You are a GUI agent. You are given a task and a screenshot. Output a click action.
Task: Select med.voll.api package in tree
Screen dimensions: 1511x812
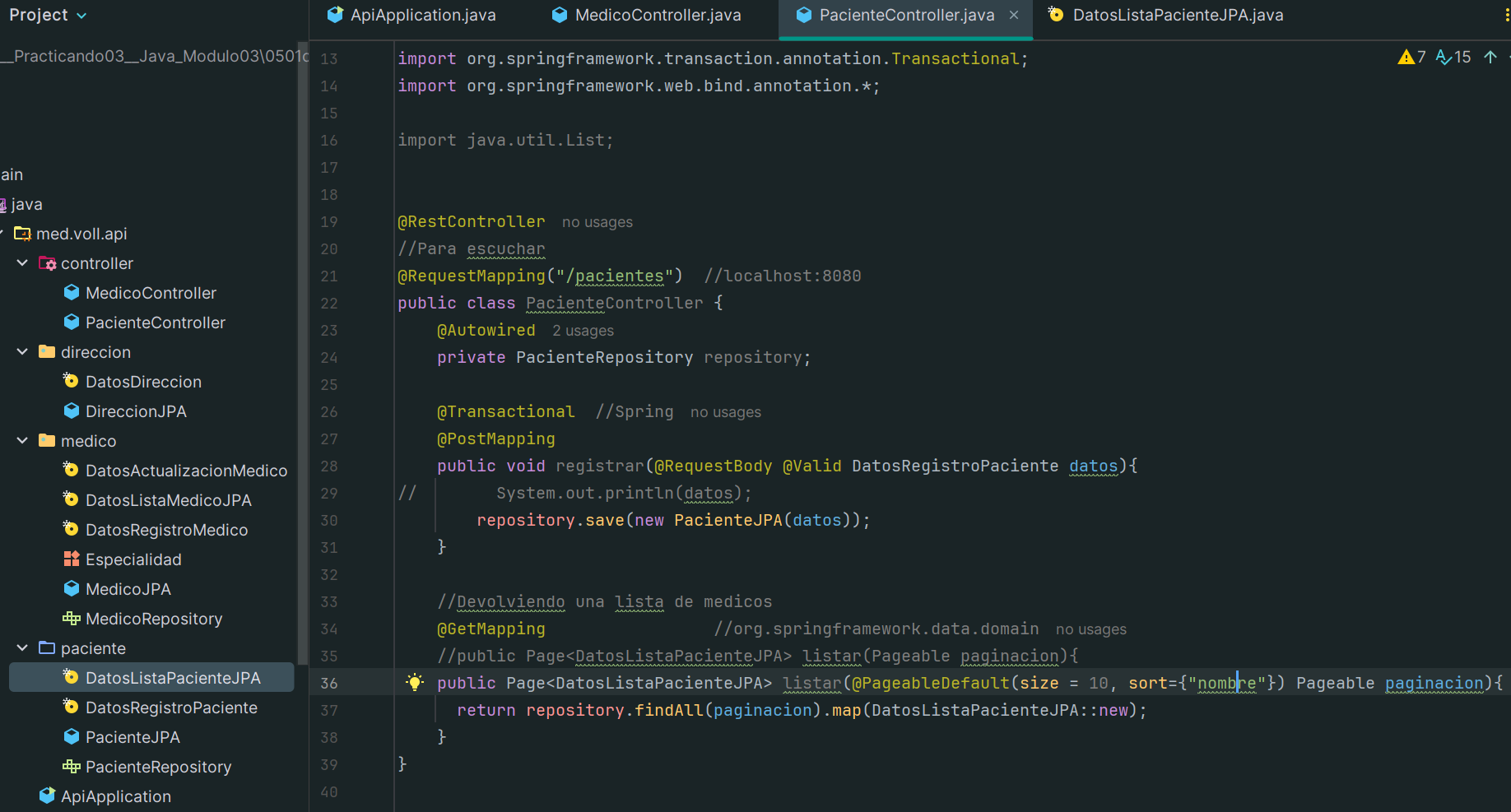[81, 234]
